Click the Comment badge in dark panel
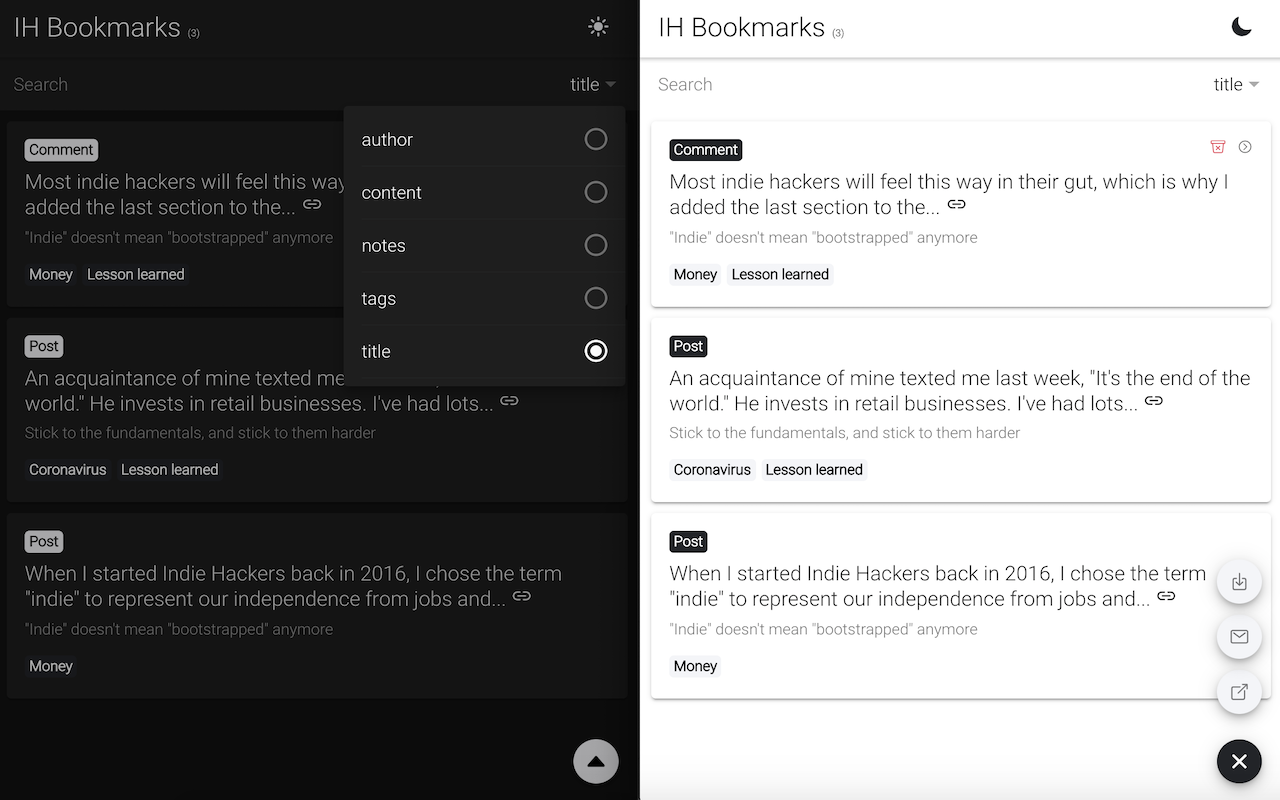Screen dimensions: 1280x800 [61, 150]
